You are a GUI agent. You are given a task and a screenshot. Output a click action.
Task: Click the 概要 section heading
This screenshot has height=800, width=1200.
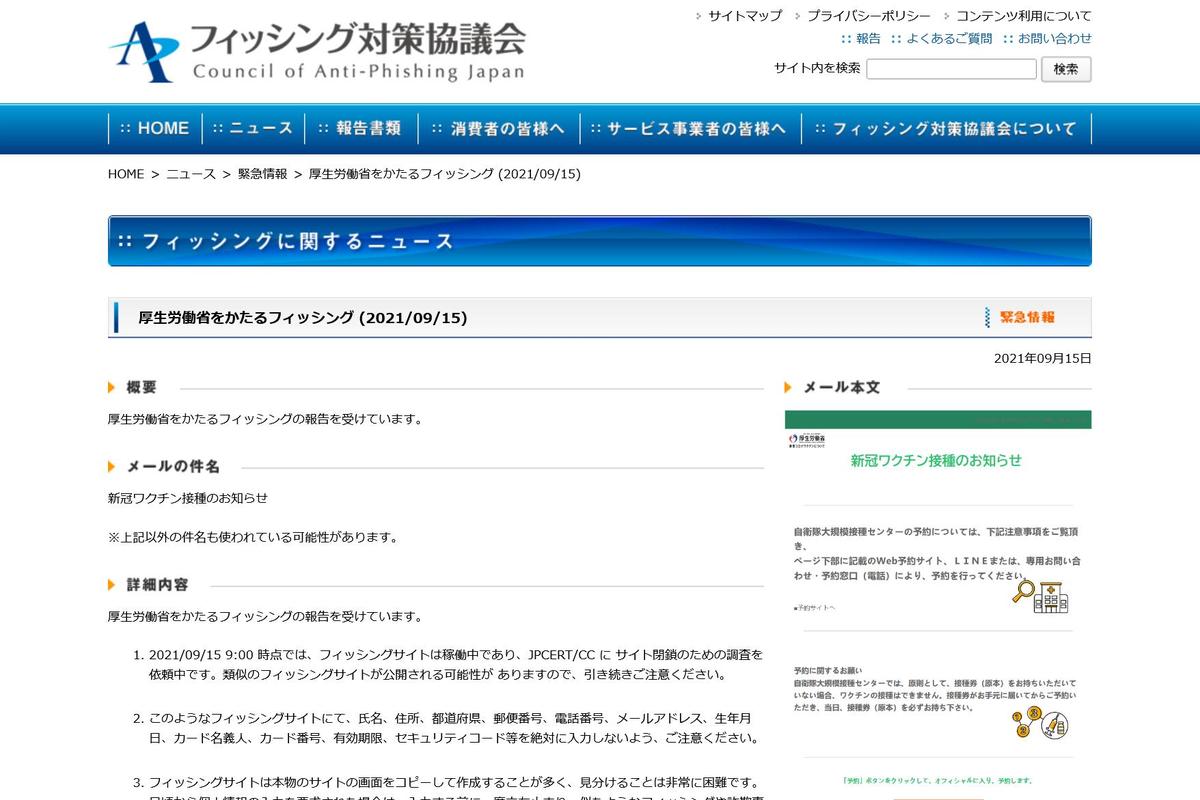click(141, 387)
